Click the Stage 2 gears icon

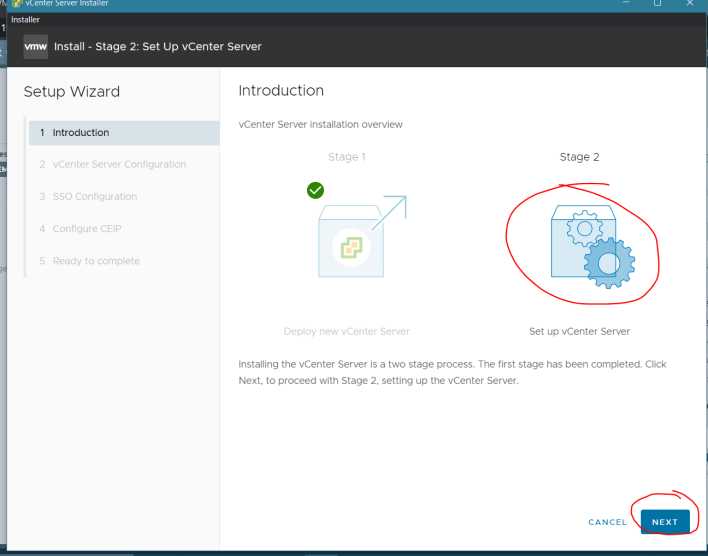593,246
